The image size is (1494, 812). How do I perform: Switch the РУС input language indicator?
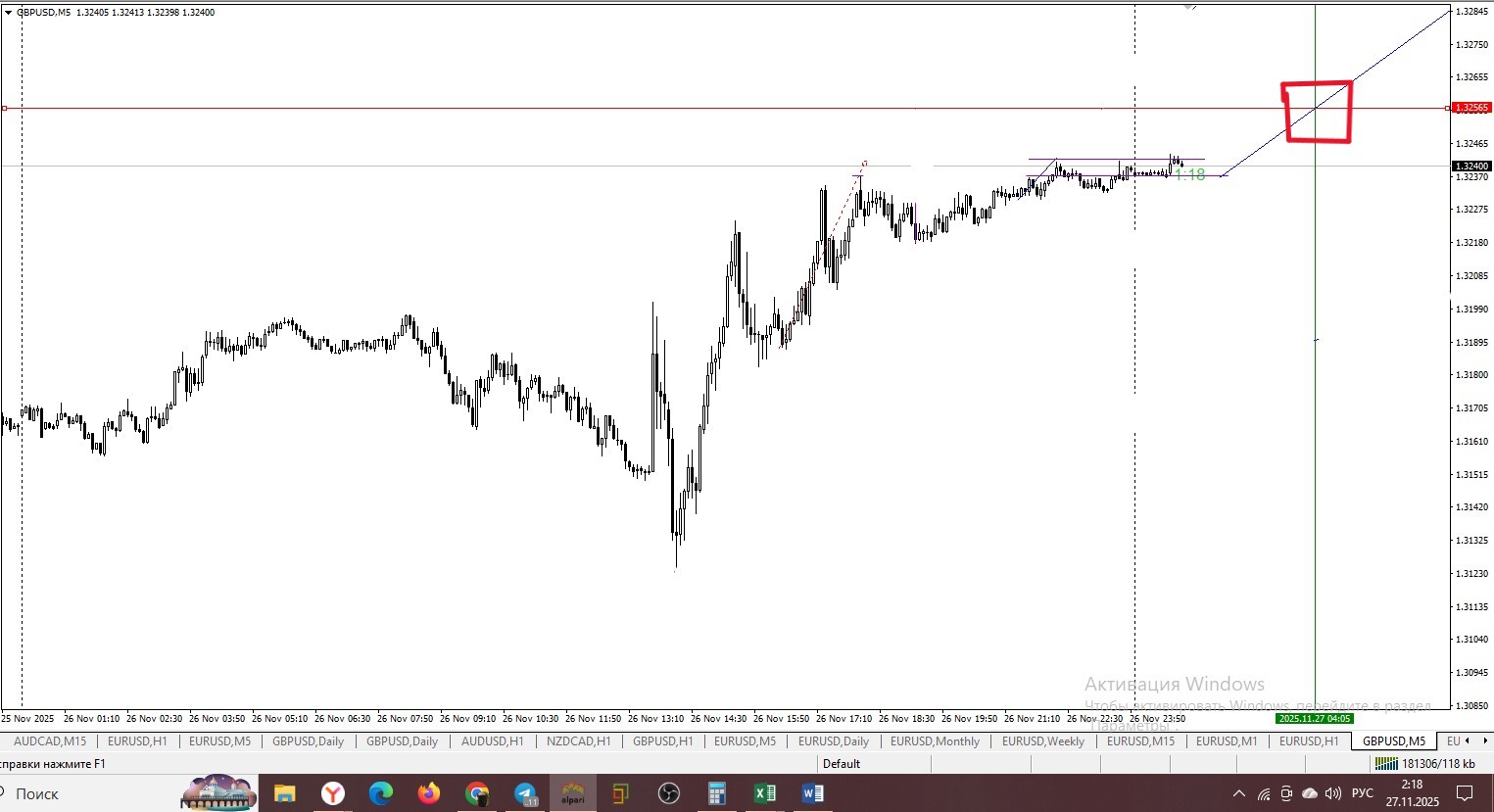[x=1363, y=793]
